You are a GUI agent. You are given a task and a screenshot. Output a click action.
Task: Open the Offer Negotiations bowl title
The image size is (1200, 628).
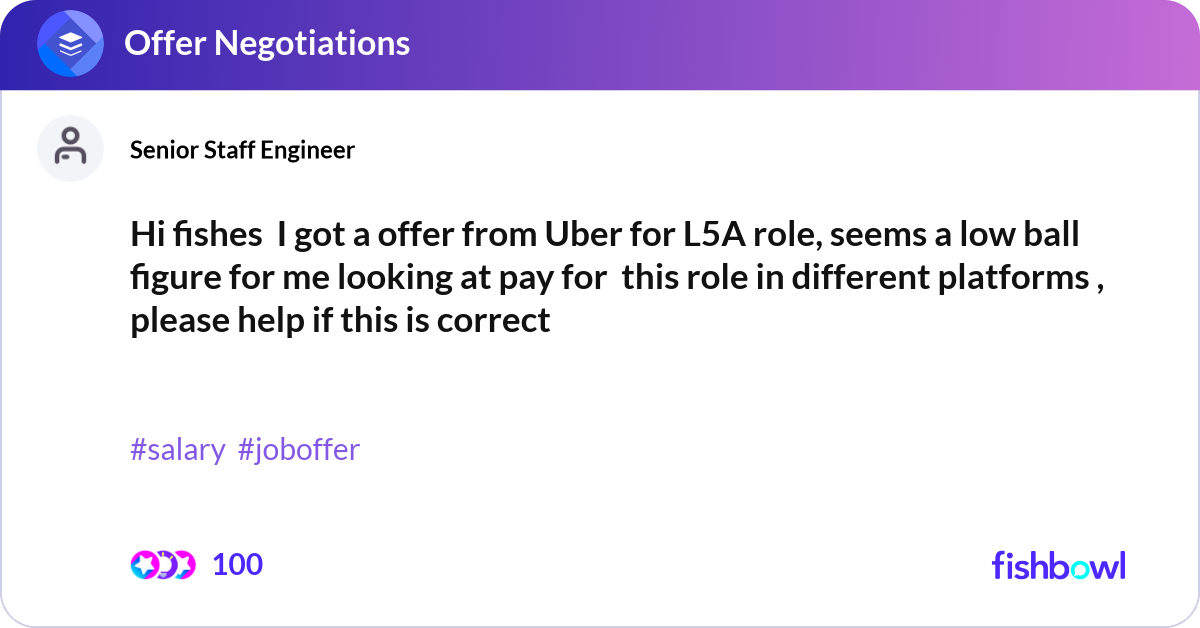pyautogui.click(x=266, y=43)
